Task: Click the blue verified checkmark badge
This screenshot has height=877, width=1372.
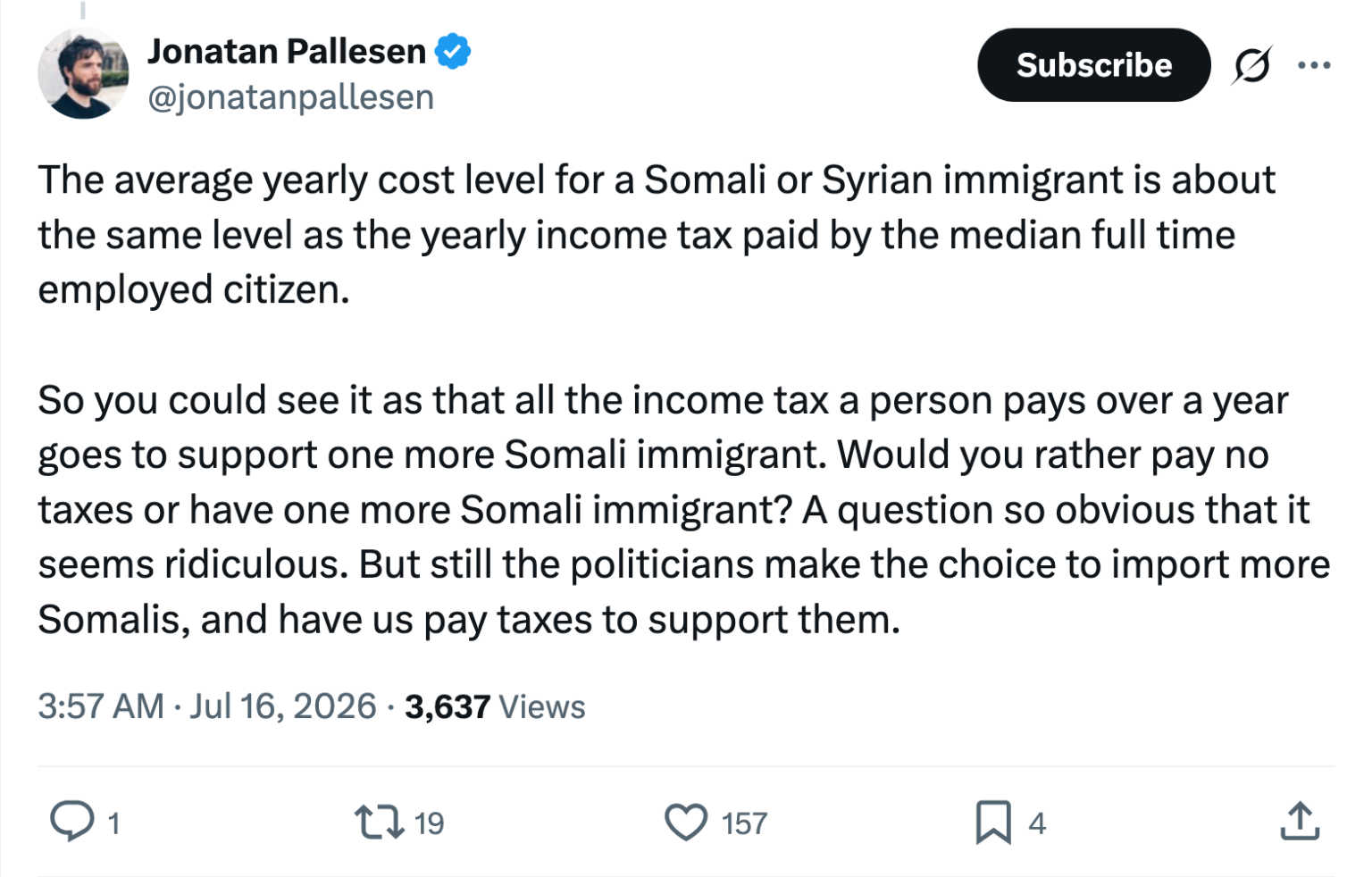Action: point(453,51)
